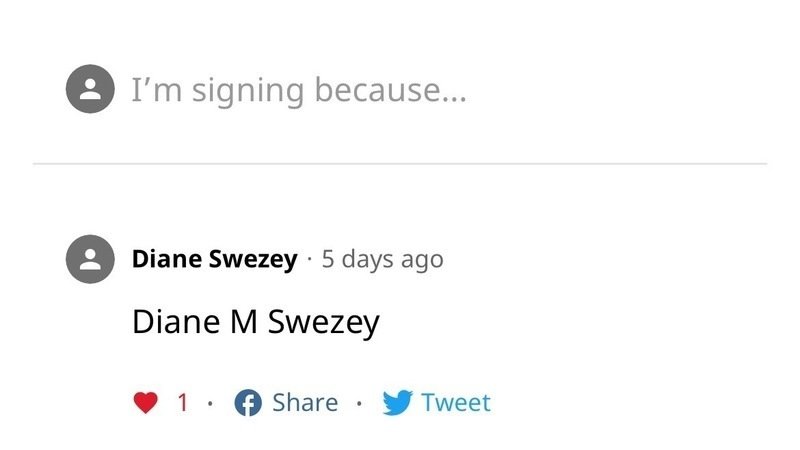Viewport: 800px width, 450px height.
Task: Click the word "Swezey" in the comment body
Action: [324, 322]
